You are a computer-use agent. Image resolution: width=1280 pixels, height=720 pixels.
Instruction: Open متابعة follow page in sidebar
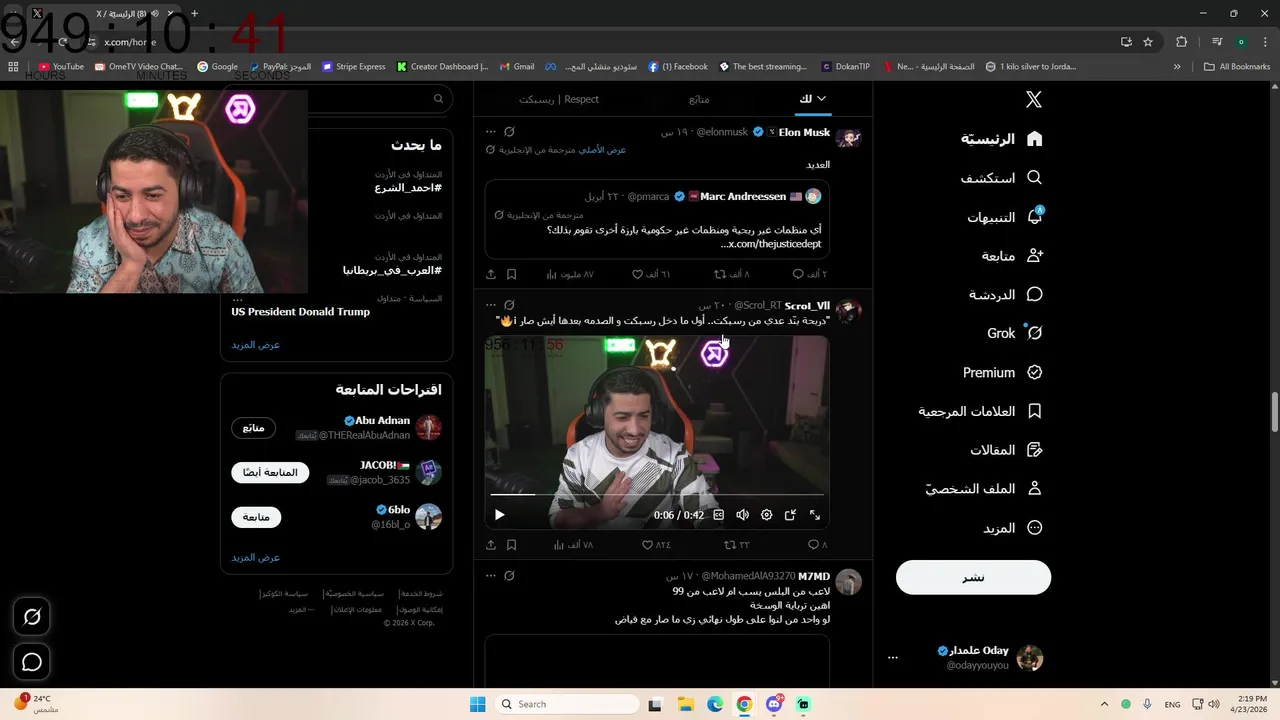tap(1012, 256)
